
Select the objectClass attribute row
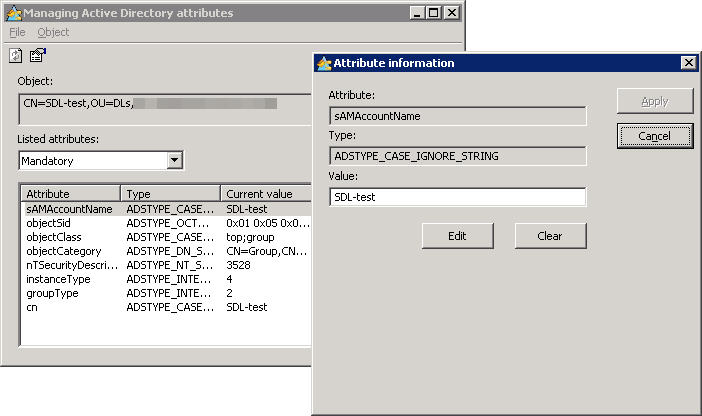tap(166, 237)
